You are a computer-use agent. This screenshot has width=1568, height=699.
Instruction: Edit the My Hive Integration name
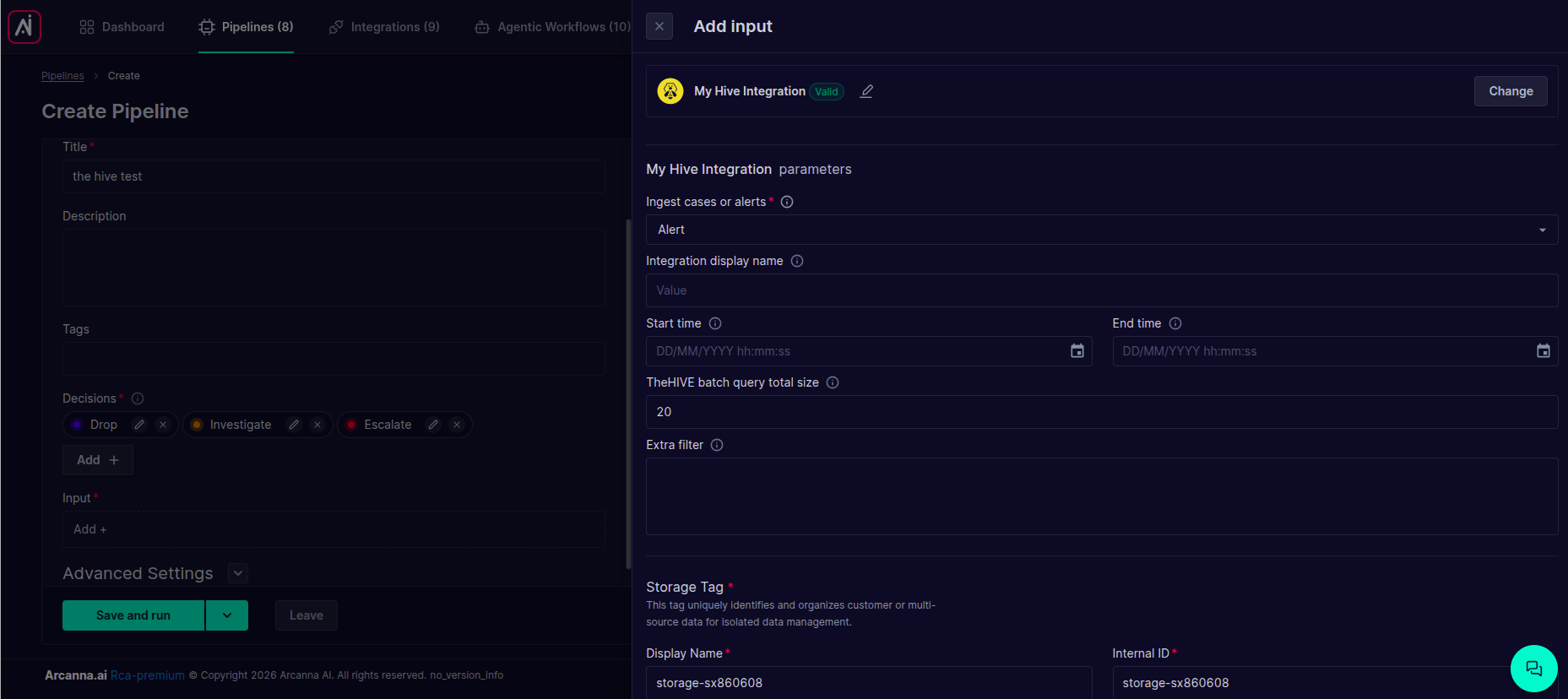pos(866,91)
